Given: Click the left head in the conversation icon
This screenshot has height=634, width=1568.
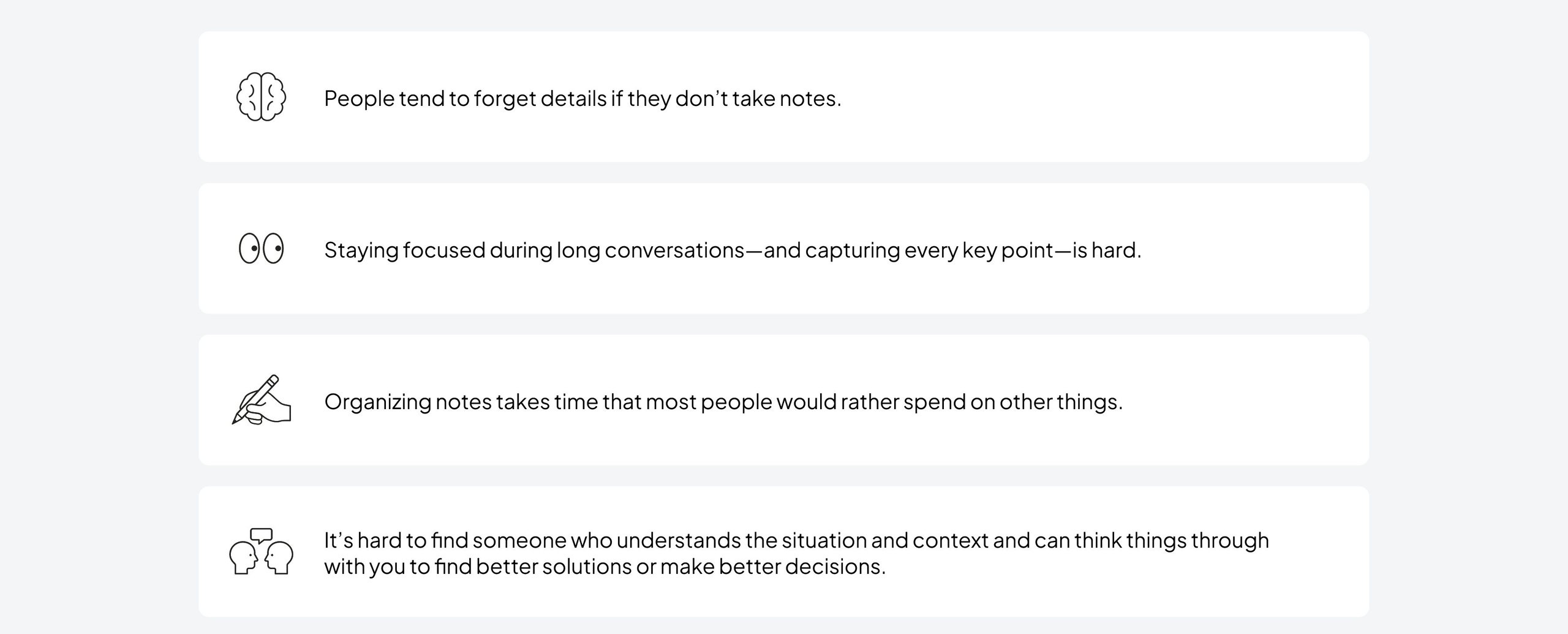Looking at the screenshot, I should (x=243, y=558).
